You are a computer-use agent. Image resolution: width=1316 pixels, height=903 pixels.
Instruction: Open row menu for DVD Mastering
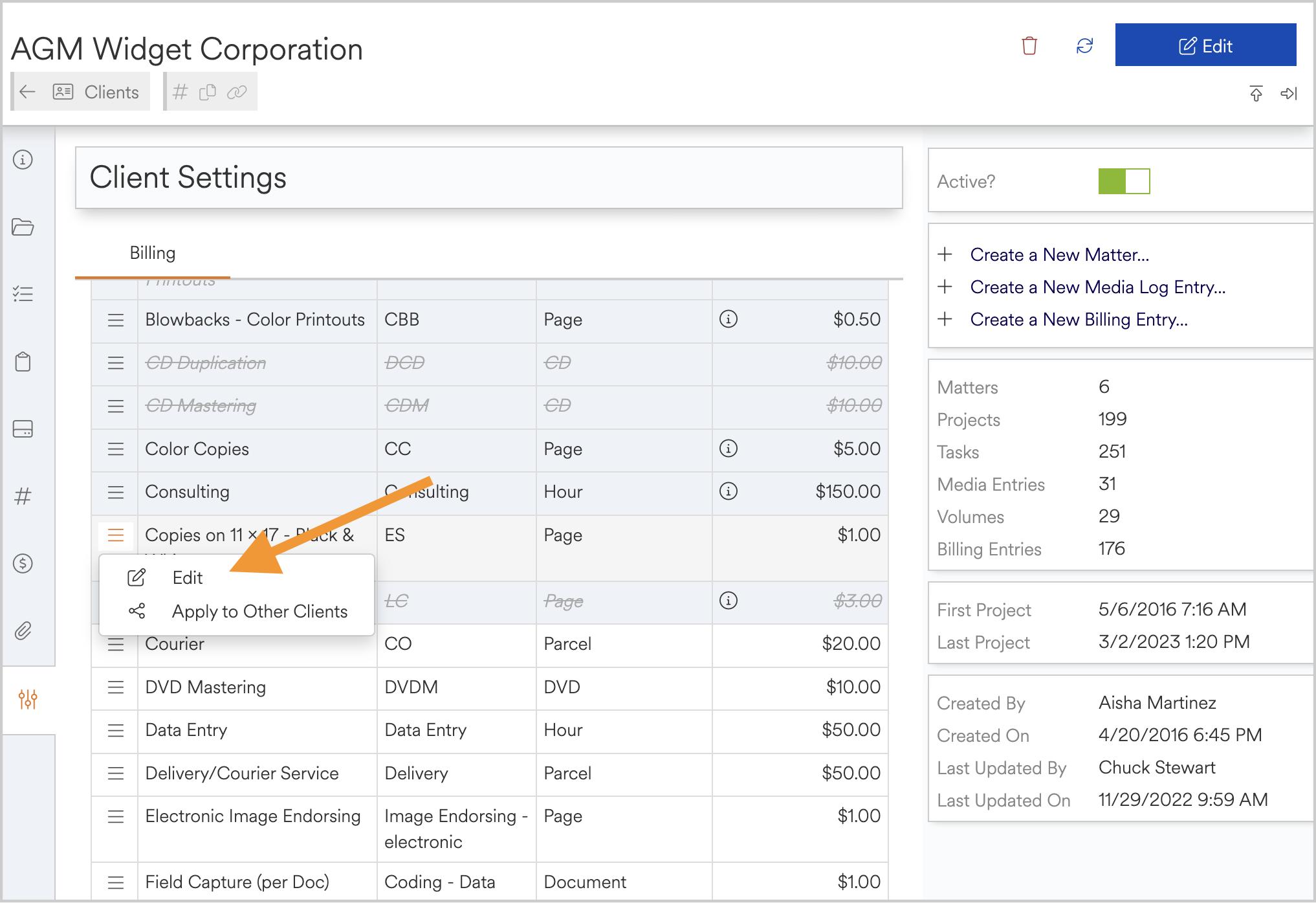coord(116,687)
